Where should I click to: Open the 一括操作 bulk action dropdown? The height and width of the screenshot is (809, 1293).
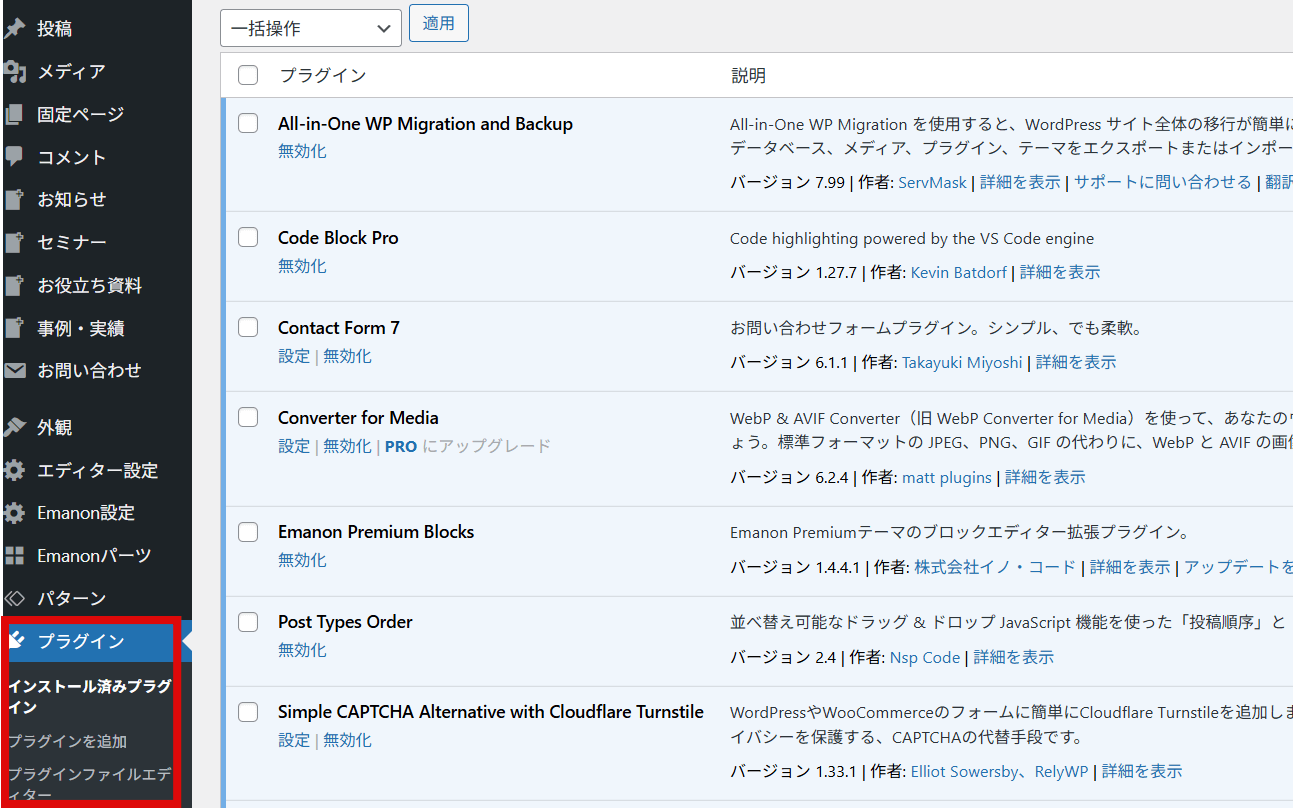click(x=310, y=28)
